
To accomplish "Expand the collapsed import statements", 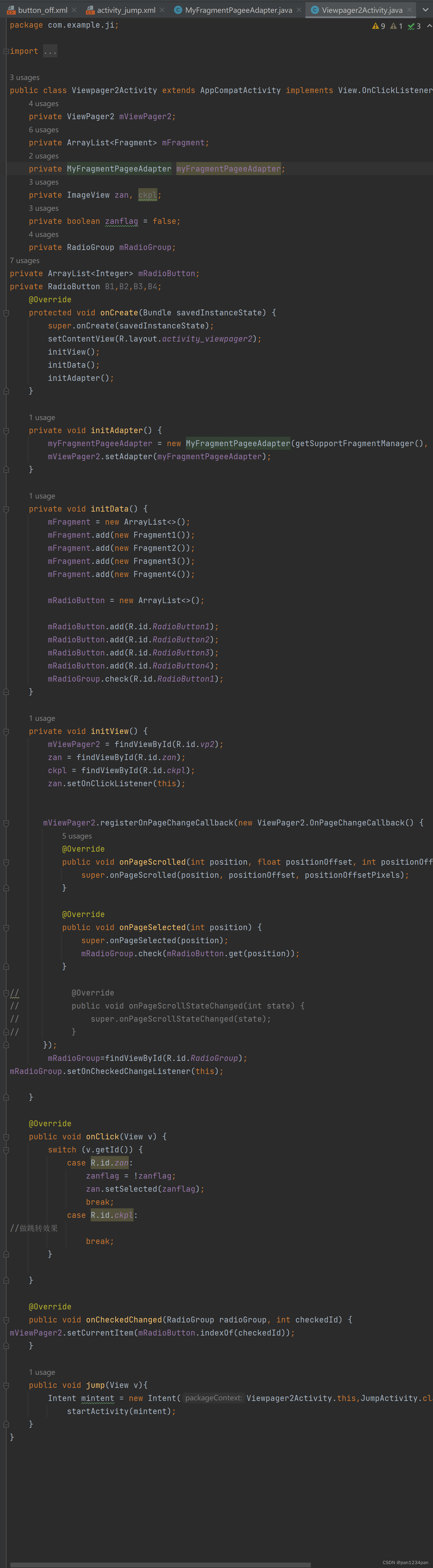I will point(6,51).
